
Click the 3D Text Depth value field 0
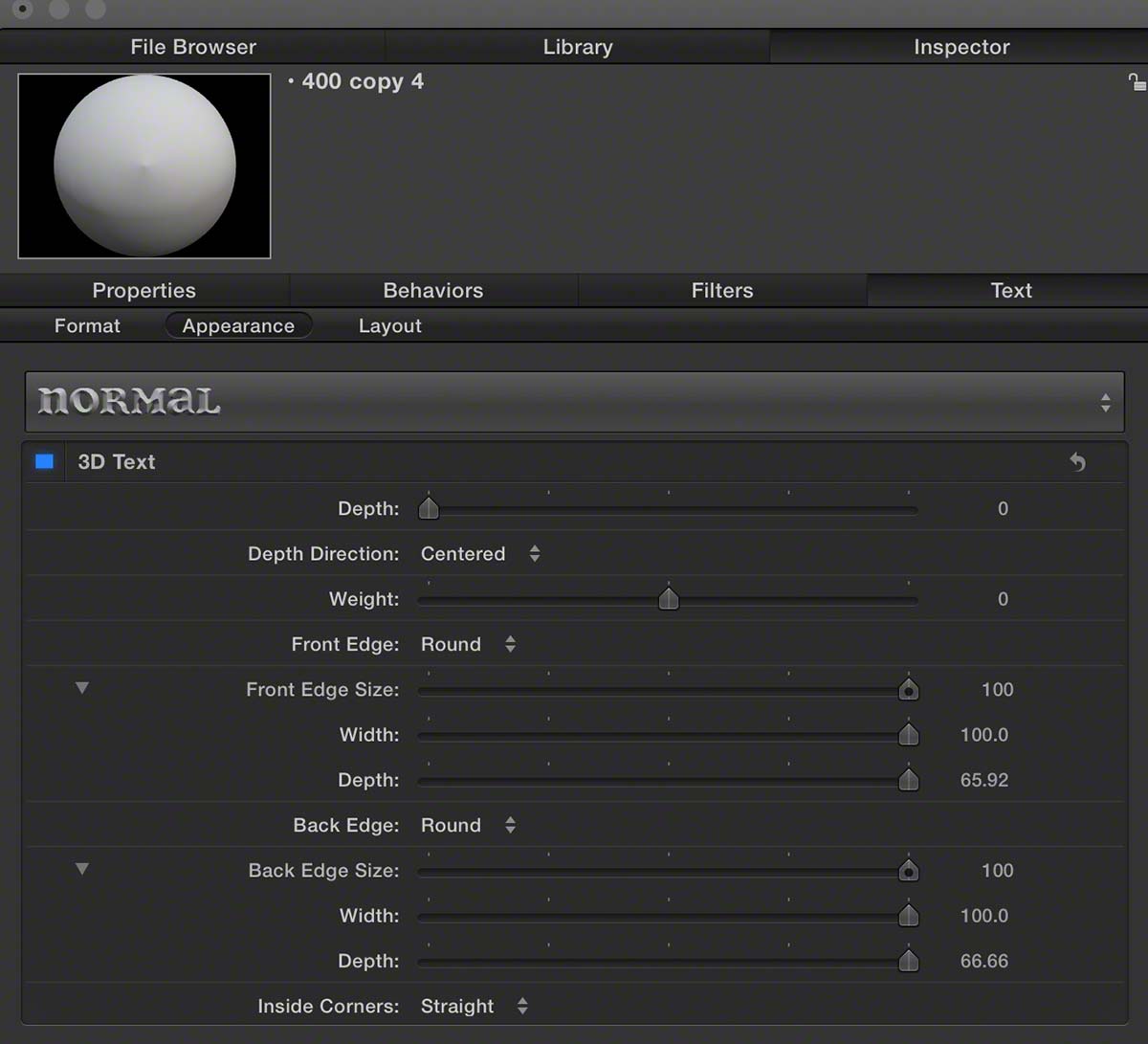(1003, 508)
